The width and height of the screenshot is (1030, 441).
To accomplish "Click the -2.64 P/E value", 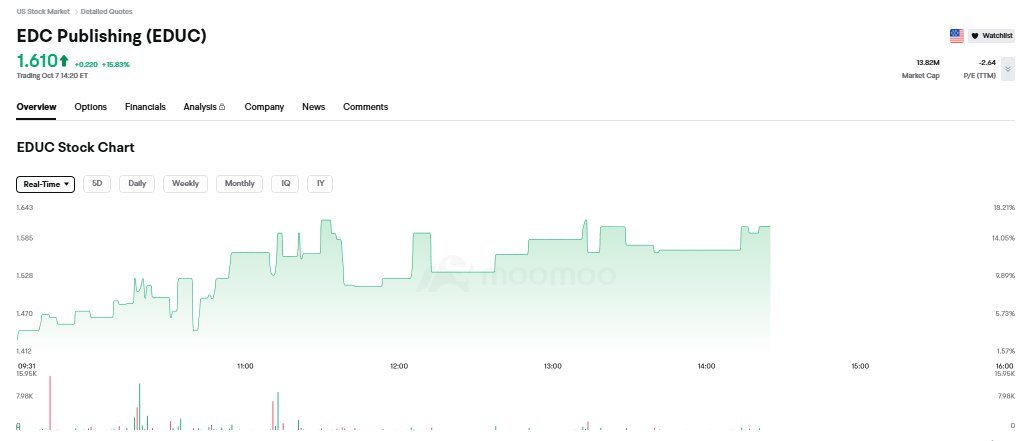I will (987, 62).
